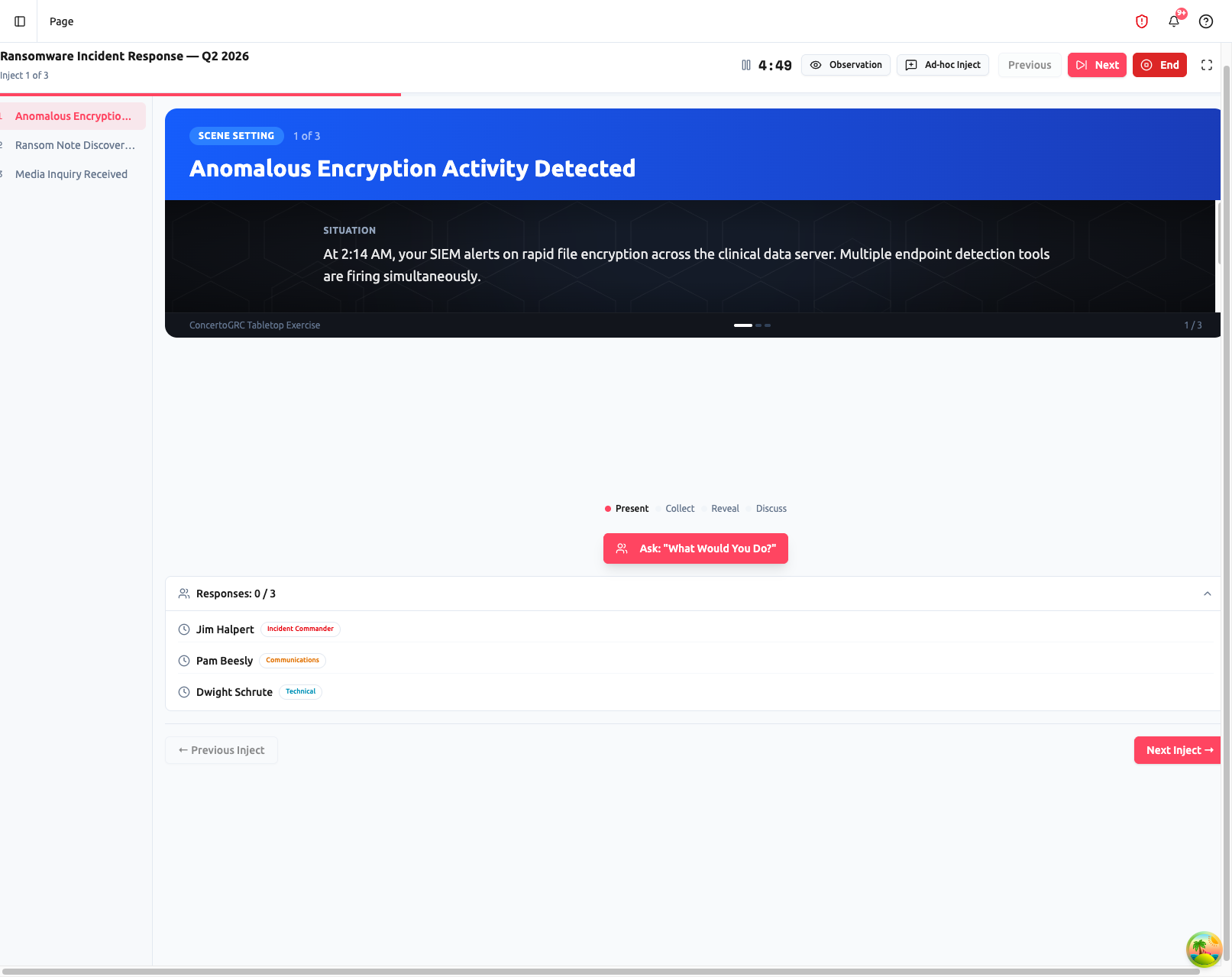Click clock icon beside Pam Beesly
This screenshot has height=977, width=1232.
coord(184,661)
